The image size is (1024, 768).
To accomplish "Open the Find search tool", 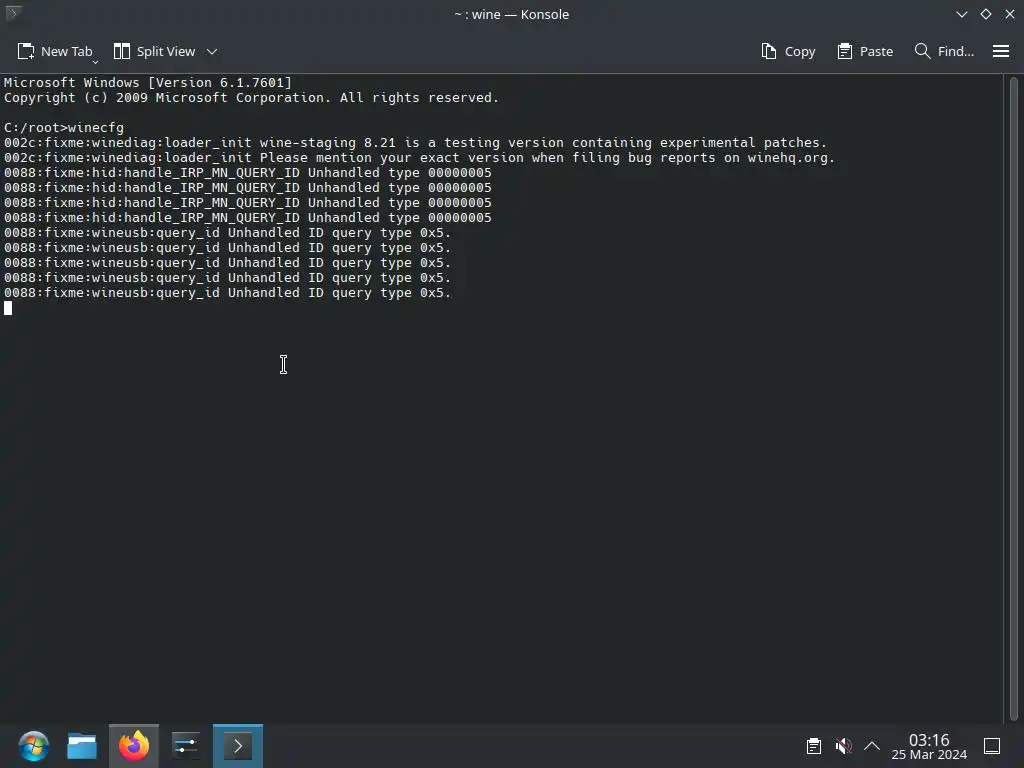I will [944, 52].
